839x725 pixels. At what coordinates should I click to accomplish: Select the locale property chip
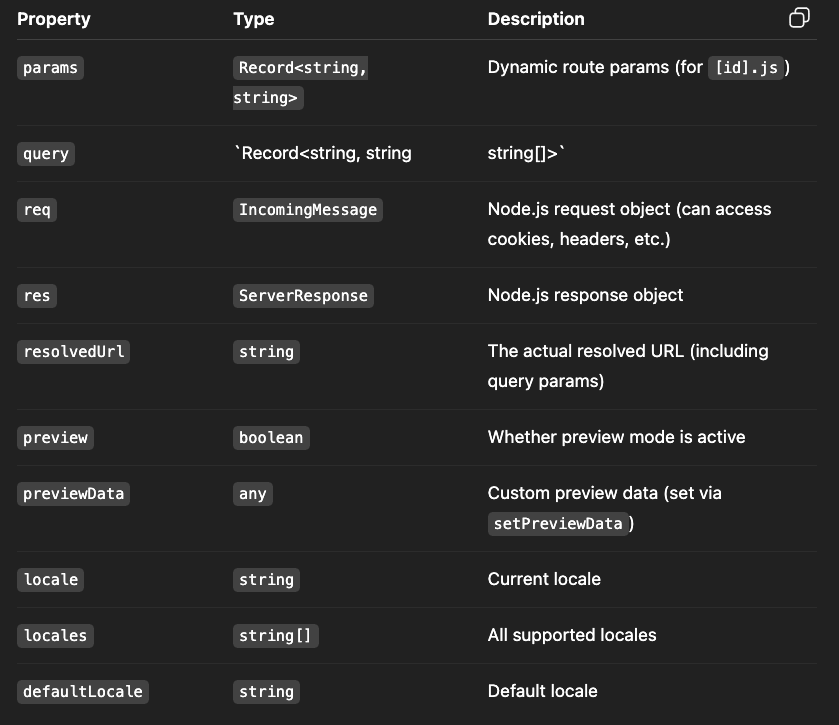point(50,579)
